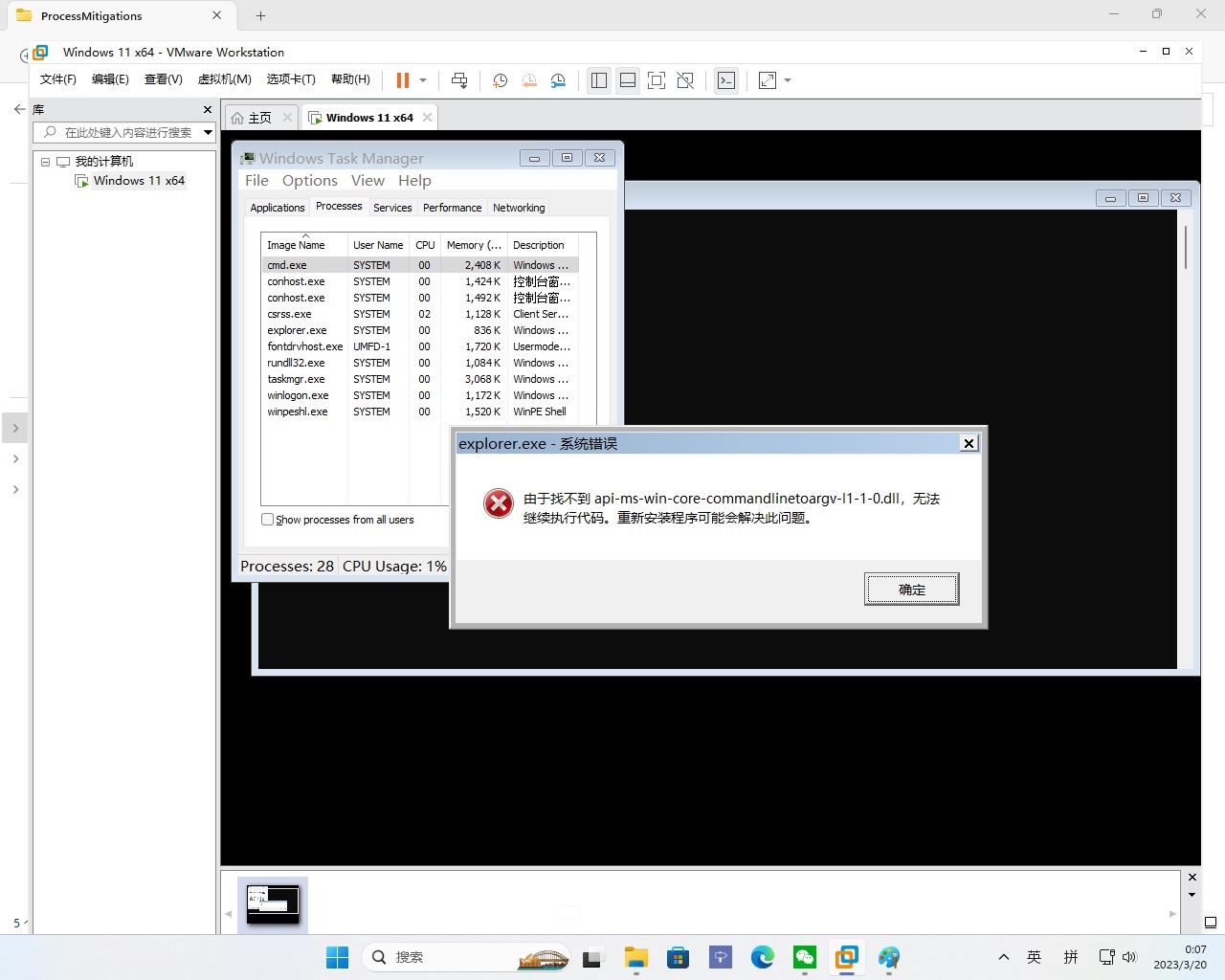1225x980 pixels.
Task: Open the Windows Start menu
Action: pos(337,957)
